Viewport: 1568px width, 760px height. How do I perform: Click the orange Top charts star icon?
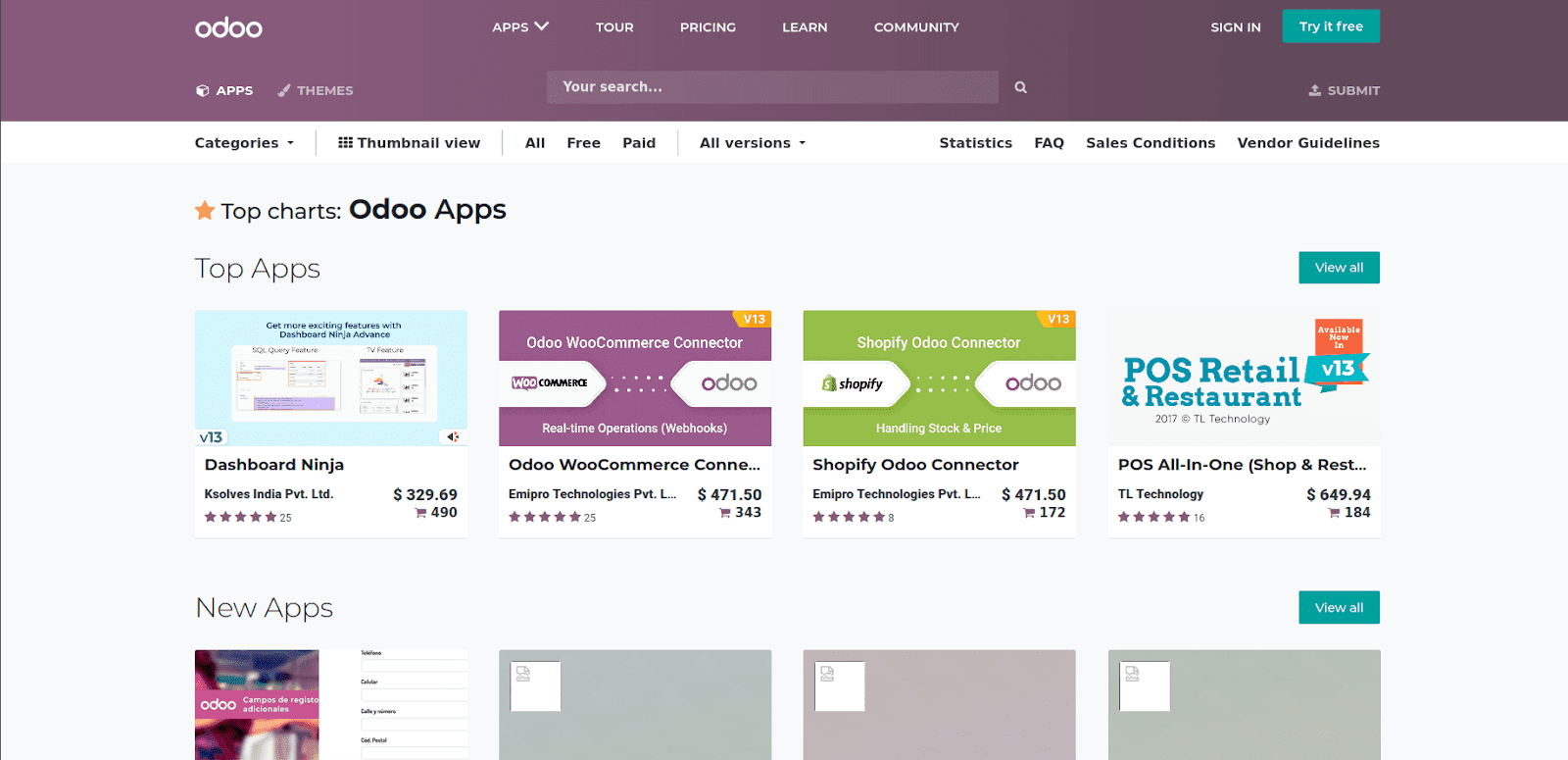205,211
